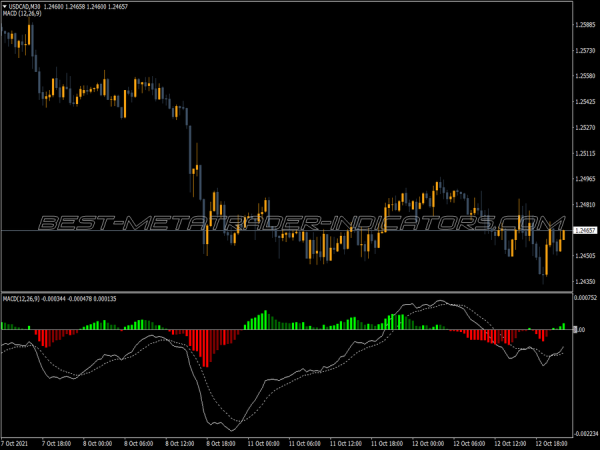
Task: Click the 1.24350 price axis label
Action: click(585, 282)
